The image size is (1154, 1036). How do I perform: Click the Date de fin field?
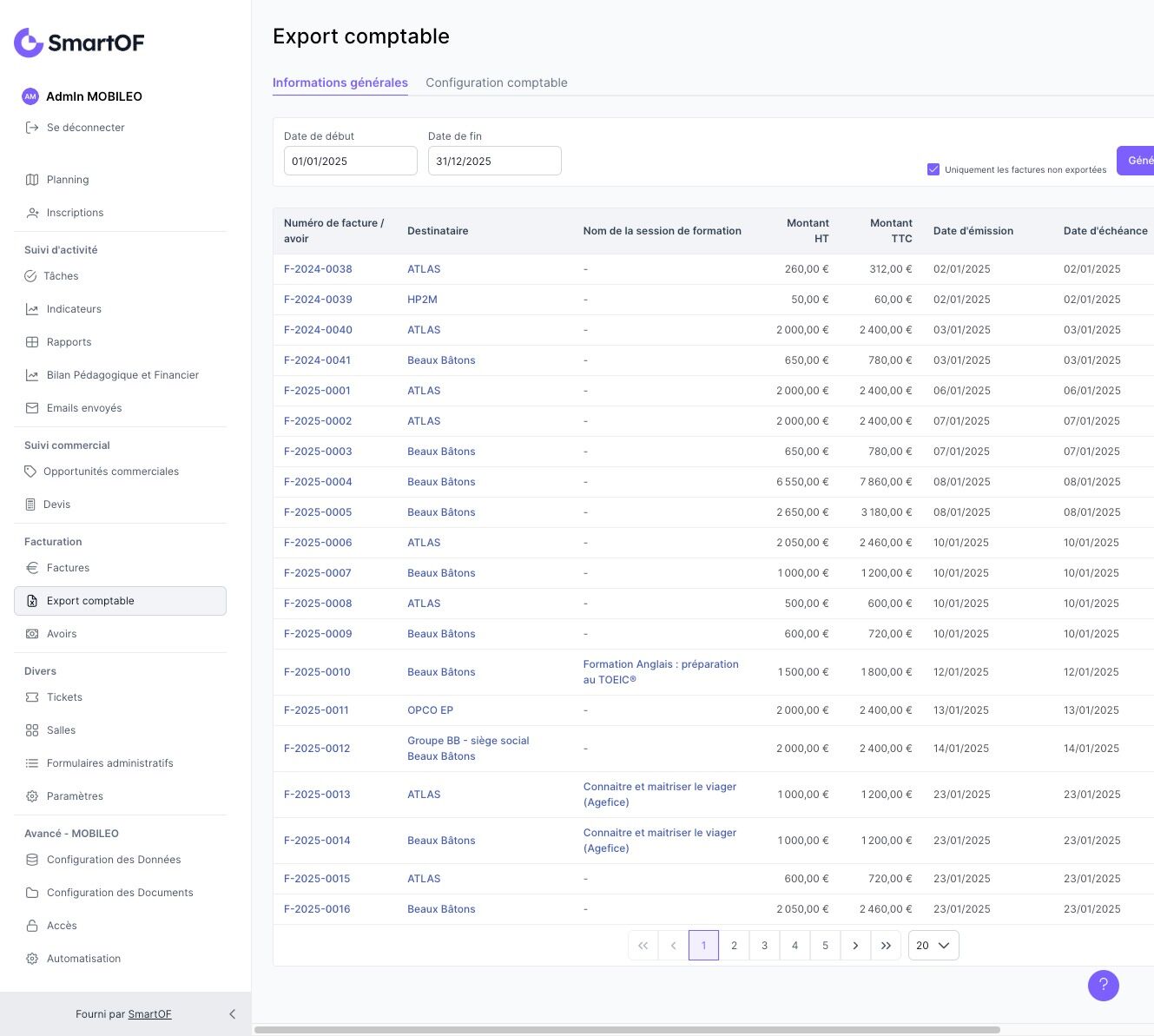[x=495, y=161]
